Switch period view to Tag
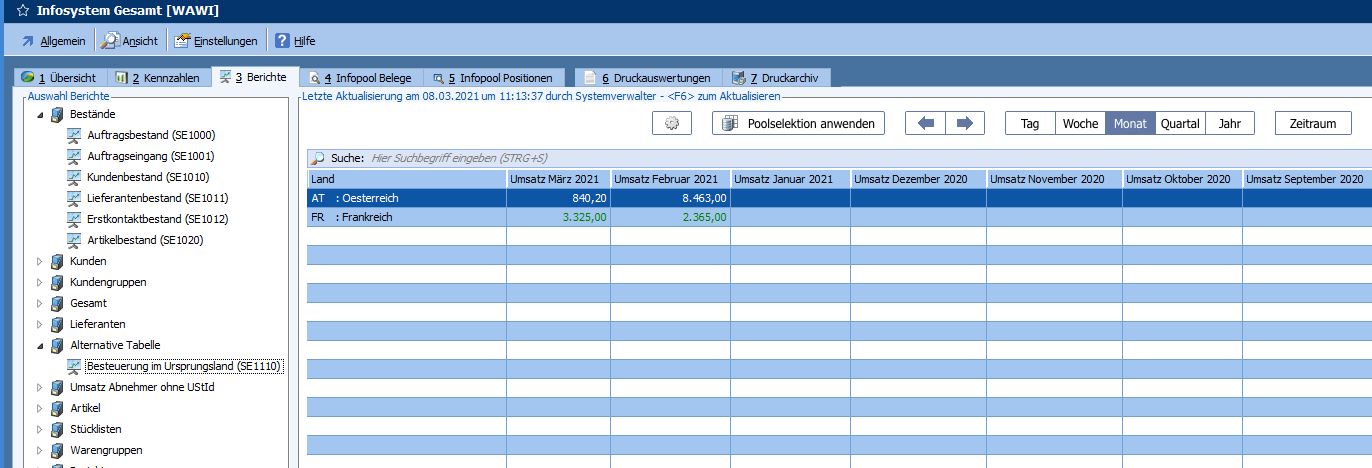 pyautogui.click(x=1030, y=123)
